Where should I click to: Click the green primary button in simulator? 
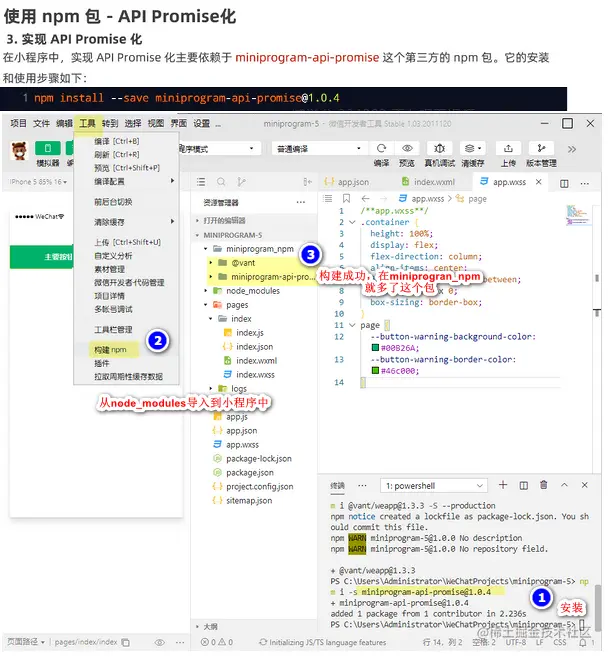pyautogui.click(x=41, y=257)
